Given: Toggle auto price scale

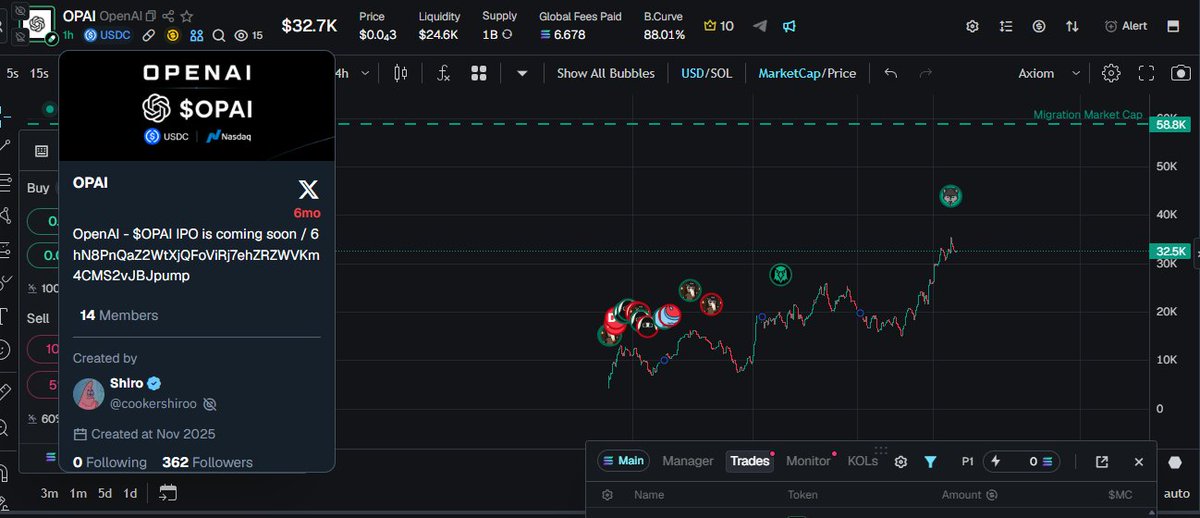Looking at the screenshot, I should pyautogui.click(x=1177, y=493).
